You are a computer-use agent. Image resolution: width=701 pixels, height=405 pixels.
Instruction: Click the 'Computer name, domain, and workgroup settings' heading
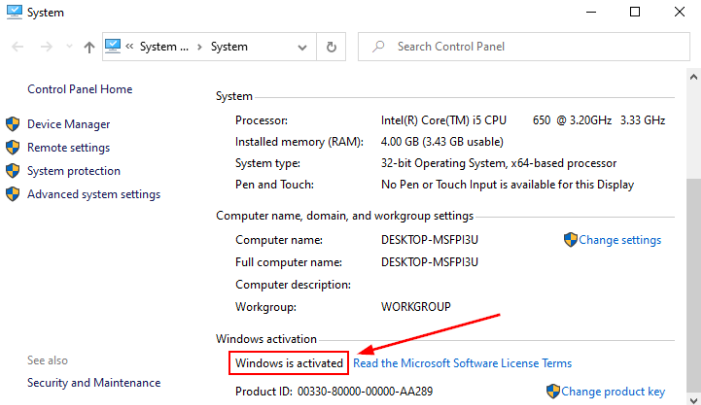pos(344,215)
